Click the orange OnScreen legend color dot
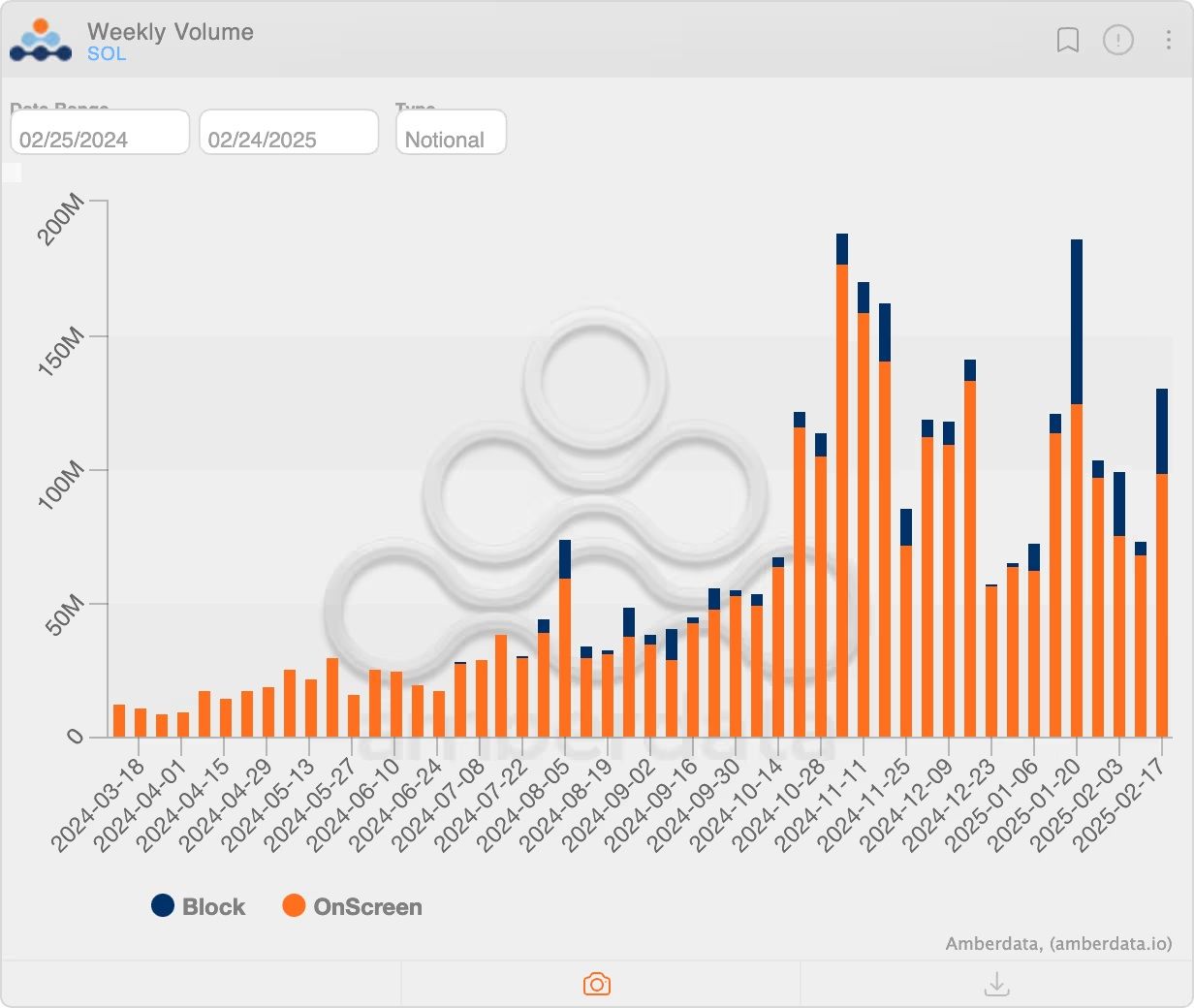Viewport: 1194px width, 1008px height. 294,905
